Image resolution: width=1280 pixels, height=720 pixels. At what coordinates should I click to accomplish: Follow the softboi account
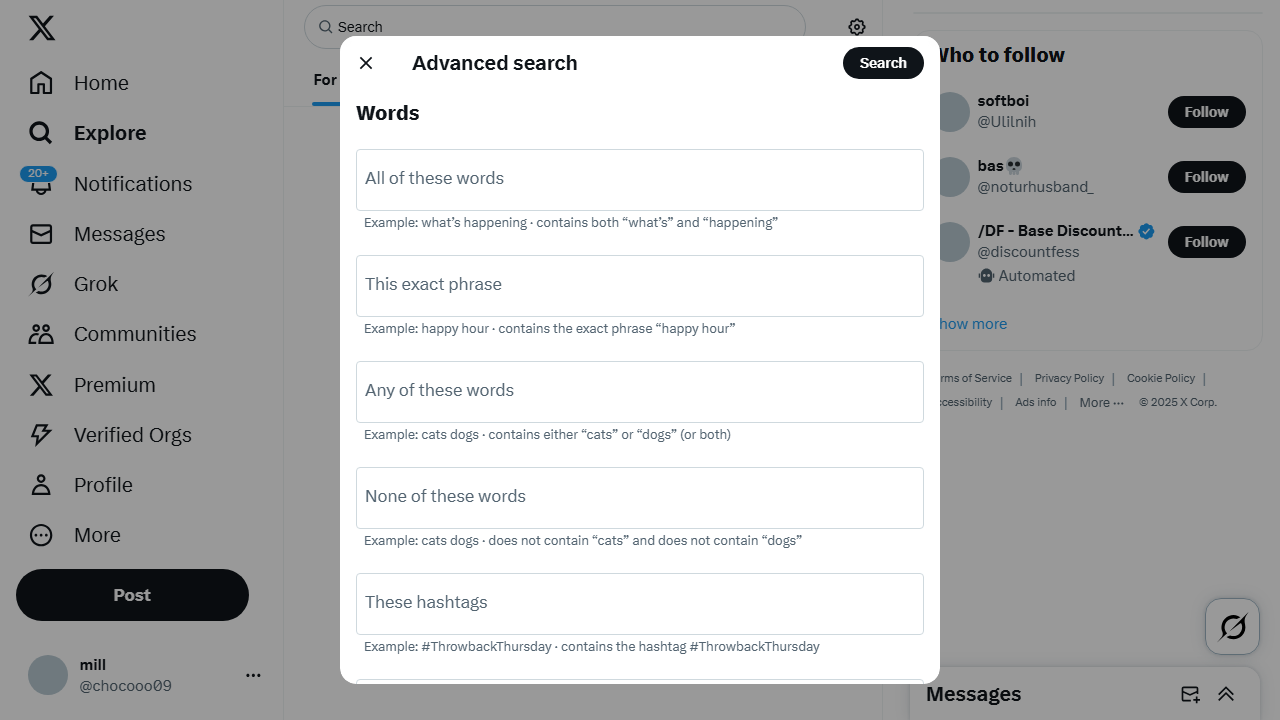1206,112
